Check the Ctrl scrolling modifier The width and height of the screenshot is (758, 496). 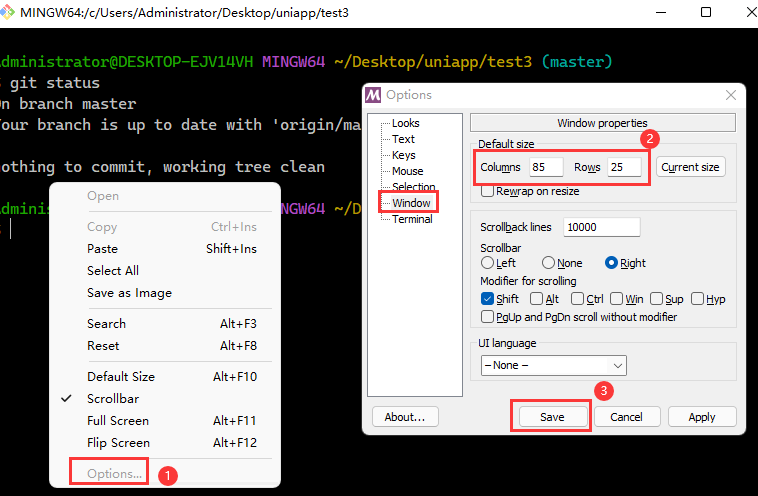pyautogui.click(x=577, y=299)
